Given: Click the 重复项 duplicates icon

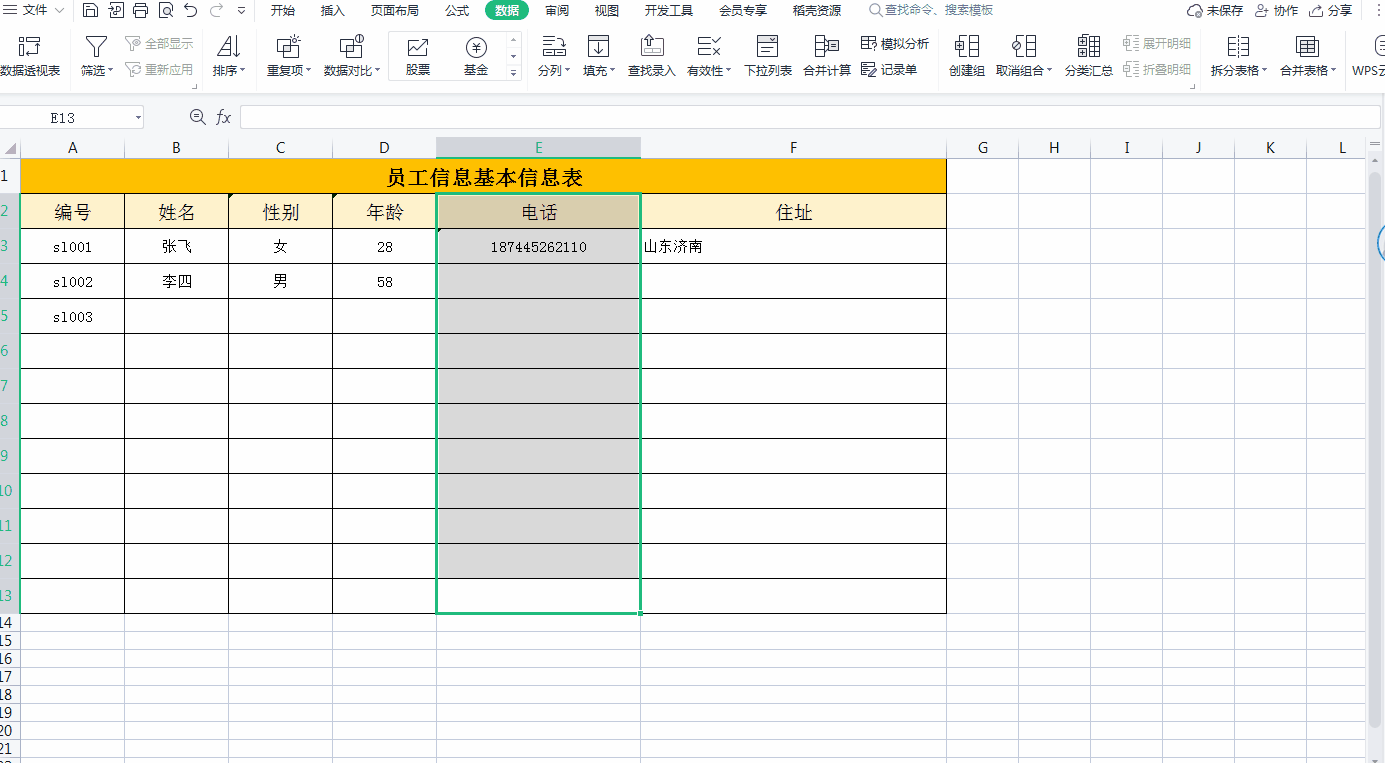Looking at the screenshot, I should 288,46.
